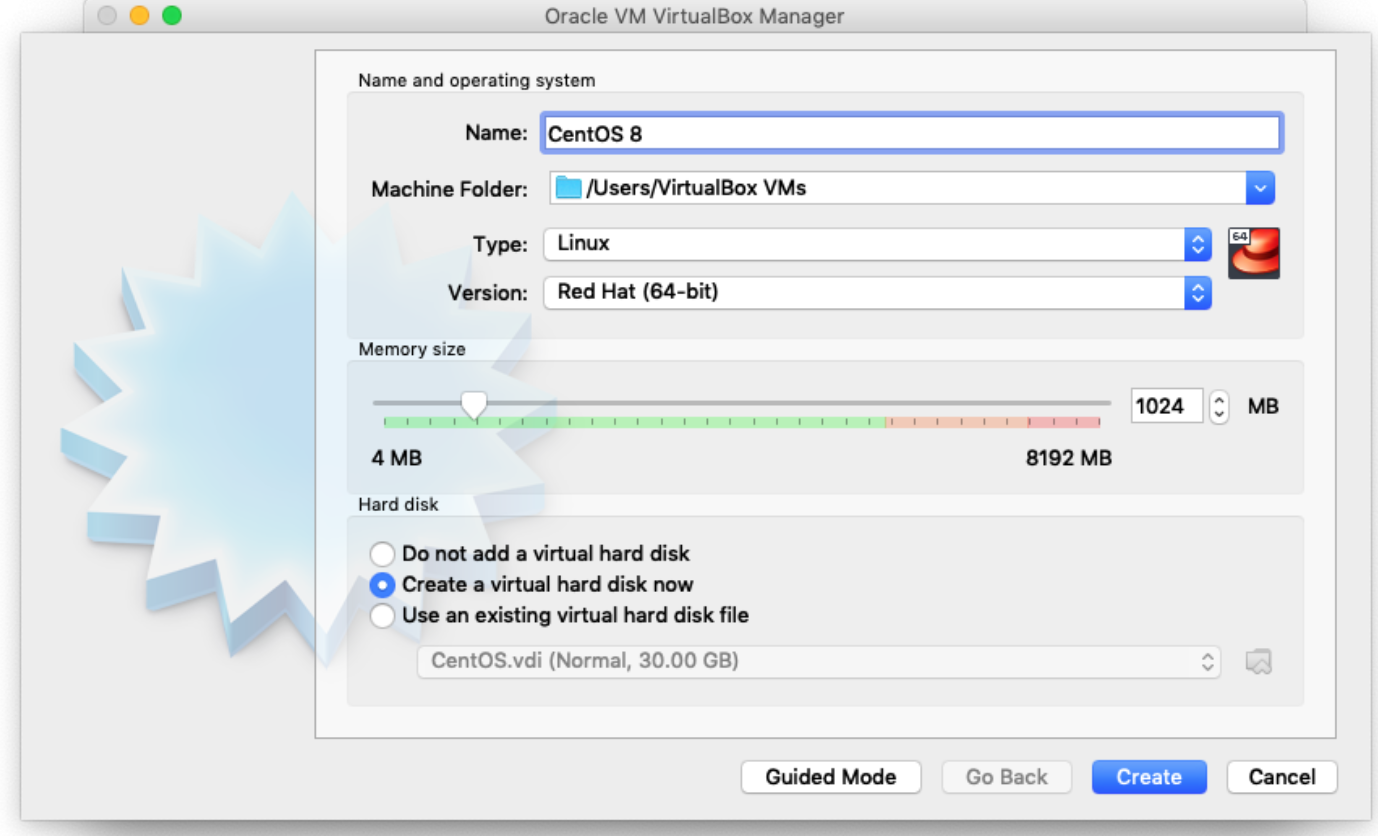Click the window's green zoom button

[171, 16]
